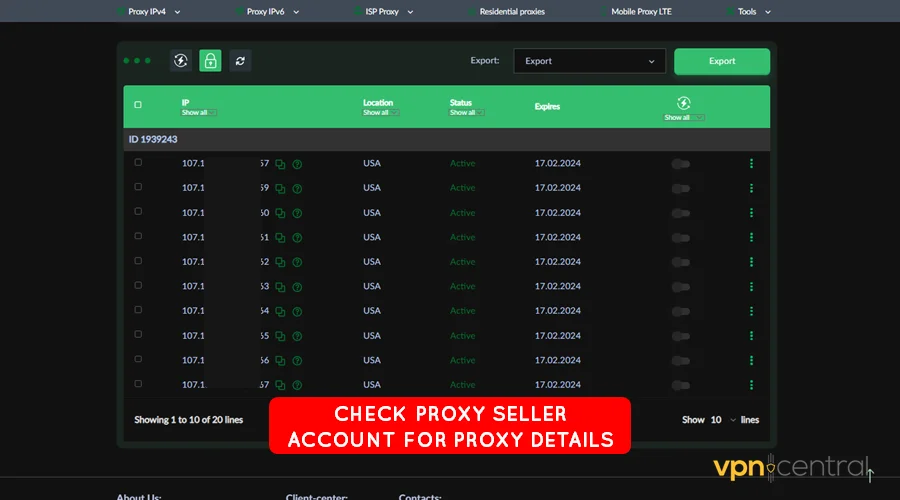Copy the IP ending in 6
This screenshot has width=900, height=500.
(280, 361)
